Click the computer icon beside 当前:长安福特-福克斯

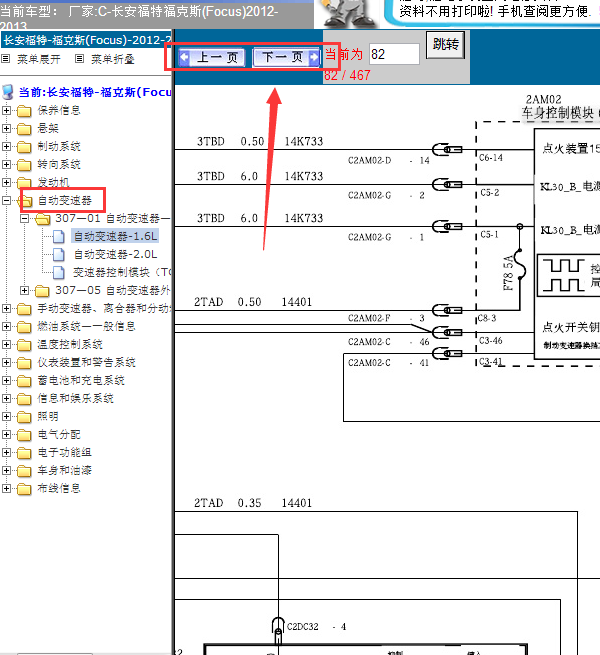(x=8, y=92)
